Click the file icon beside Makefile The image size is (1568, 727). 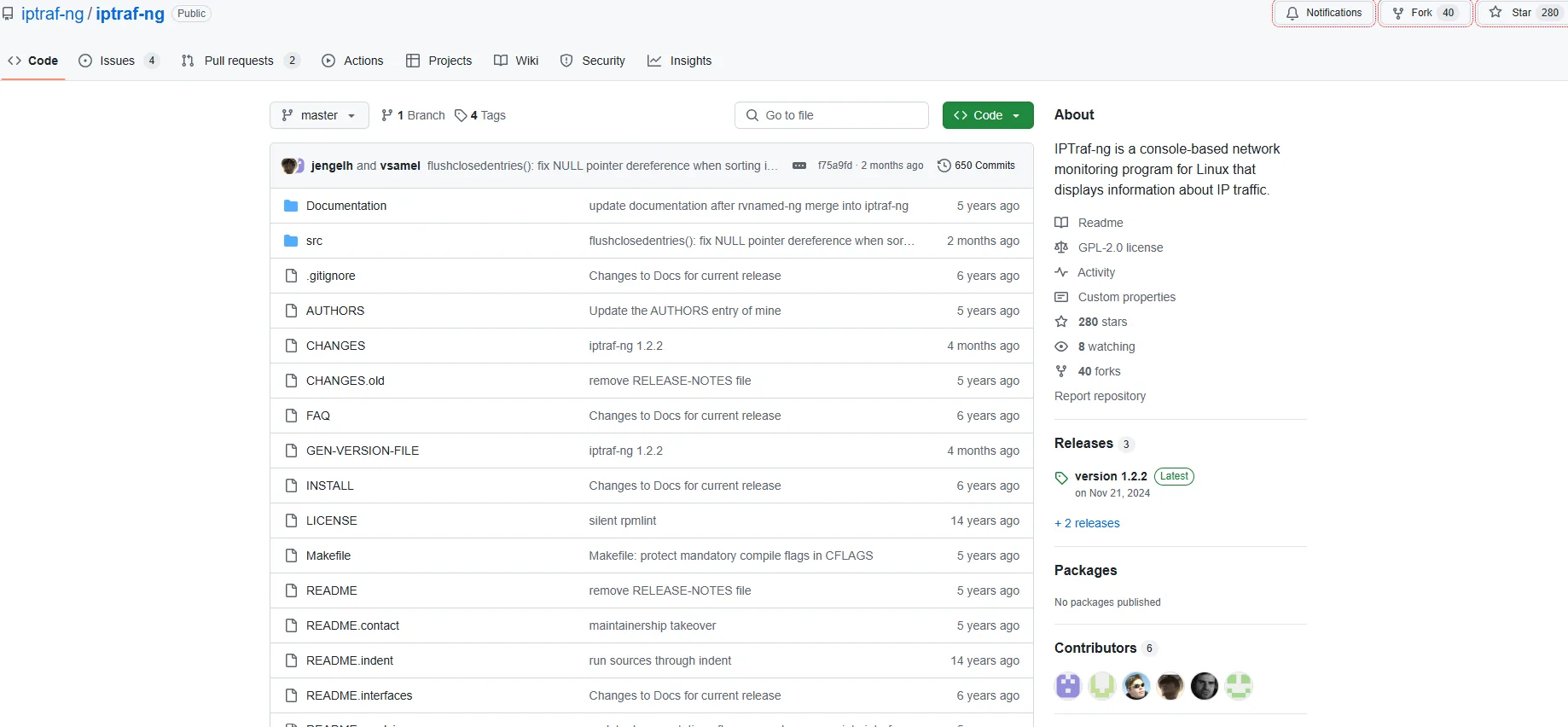tap(291, 555)
